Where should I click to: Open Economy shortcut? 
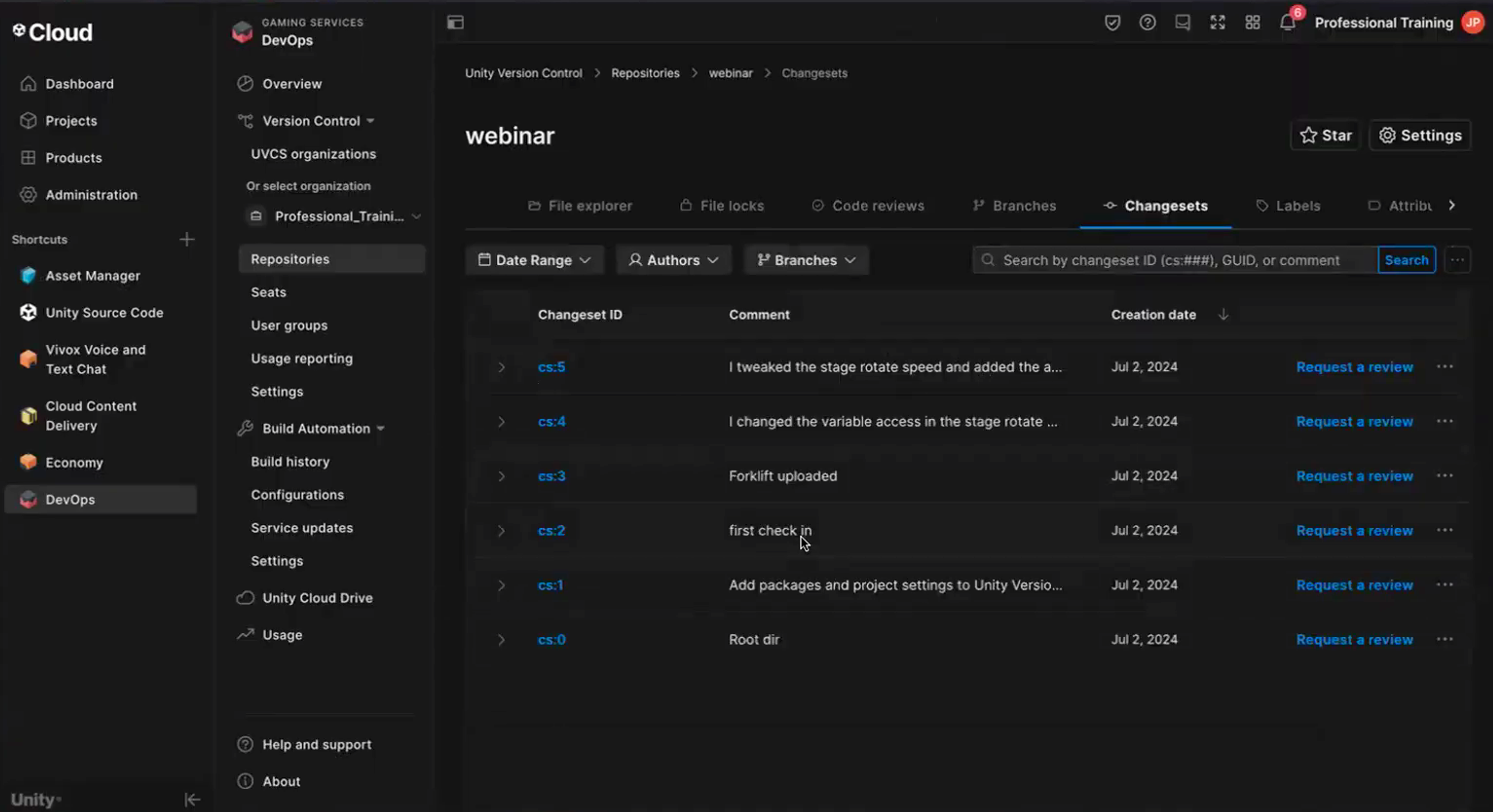[74, 462]
